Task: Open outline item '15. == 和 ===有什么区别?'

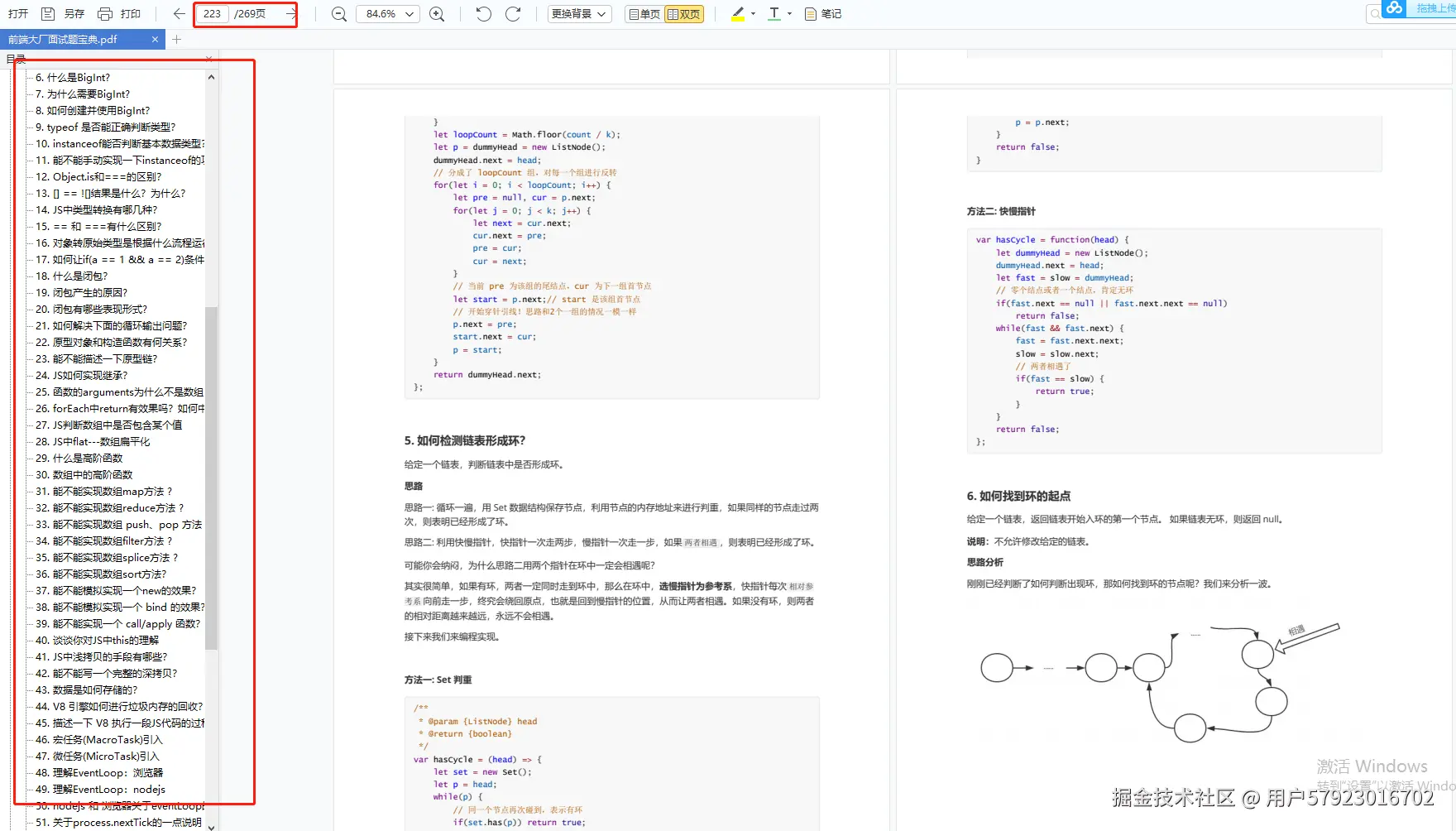Action: tap(98, 227)
